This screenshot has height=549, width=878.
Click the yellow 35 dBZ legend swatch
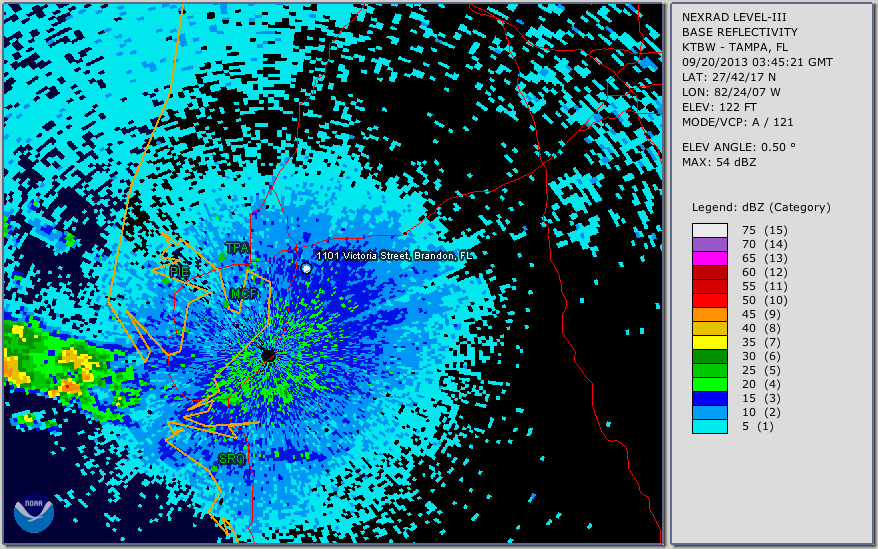coord(709,342)
